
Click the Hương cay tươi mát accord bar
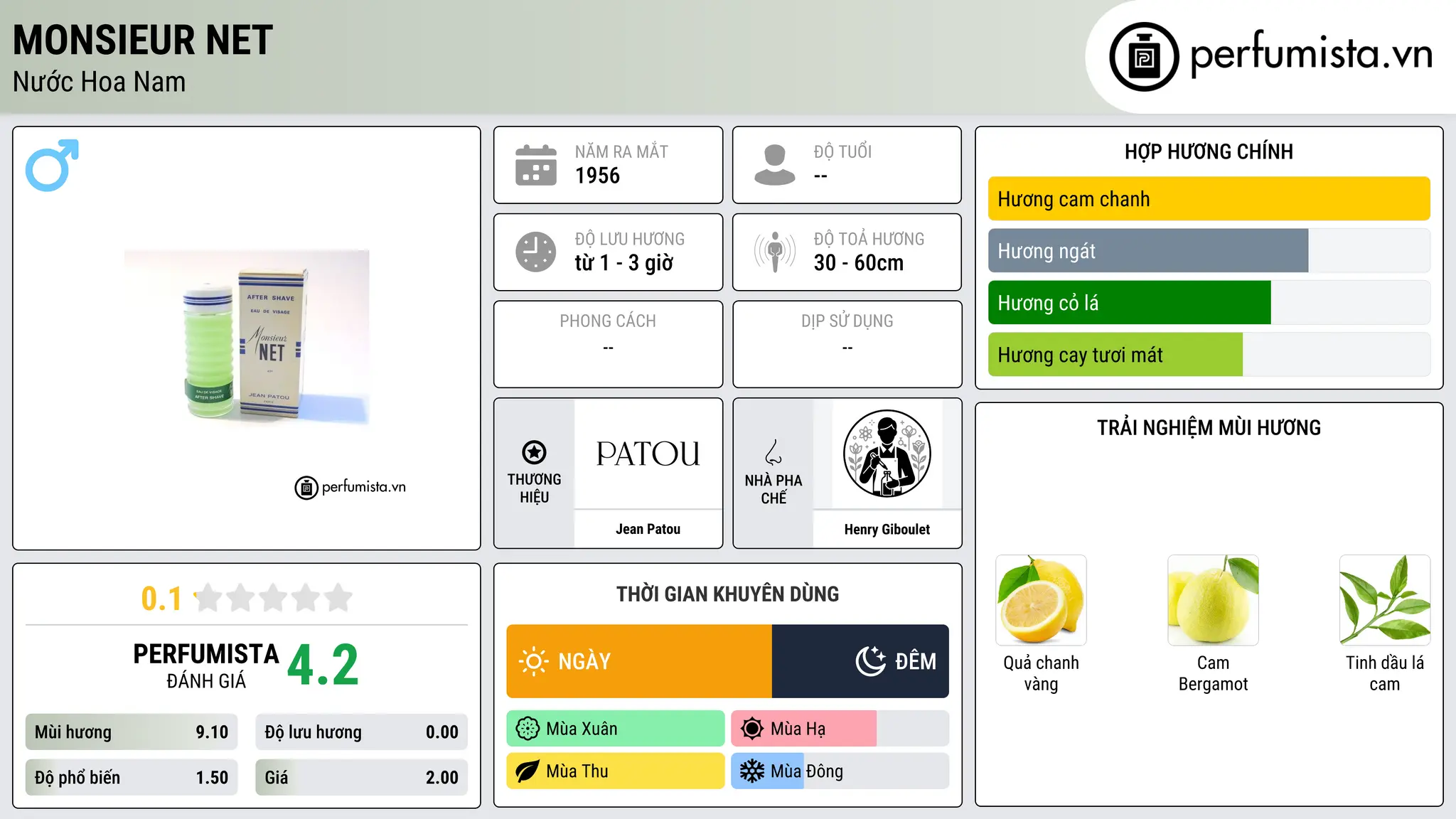tap(1209, 355)
